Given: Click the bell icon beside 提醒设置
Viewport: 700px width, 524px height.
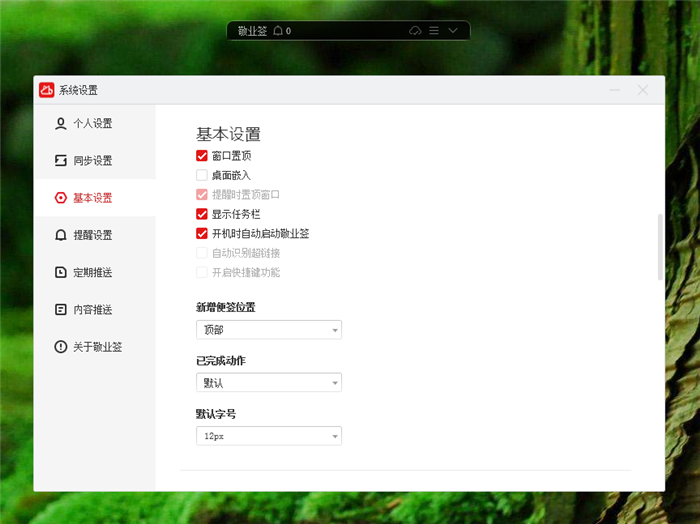Looking at the screenshot, I should click(61, 235).
